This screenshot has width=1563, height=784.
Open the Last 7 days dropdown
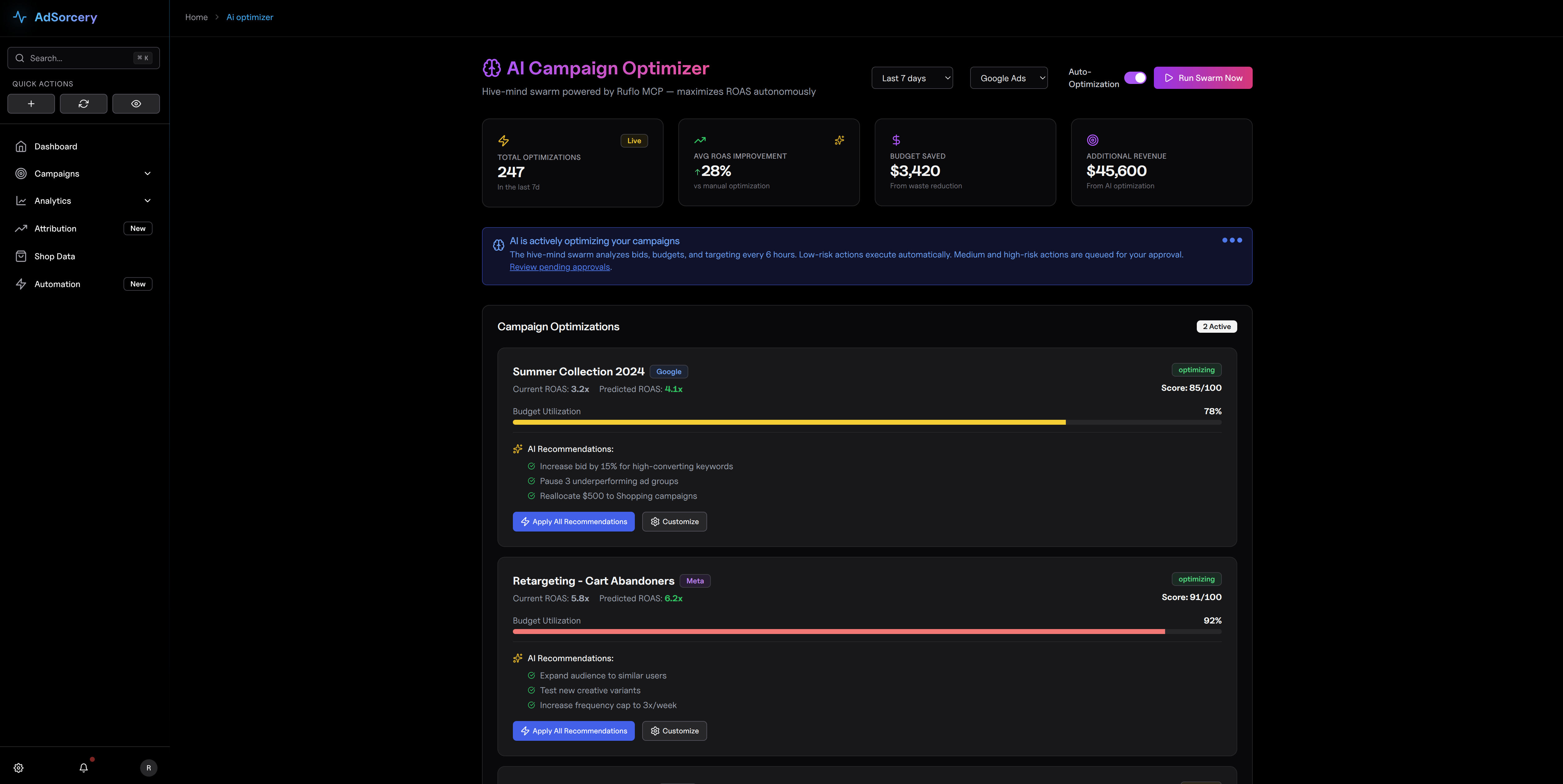[912, 77]
